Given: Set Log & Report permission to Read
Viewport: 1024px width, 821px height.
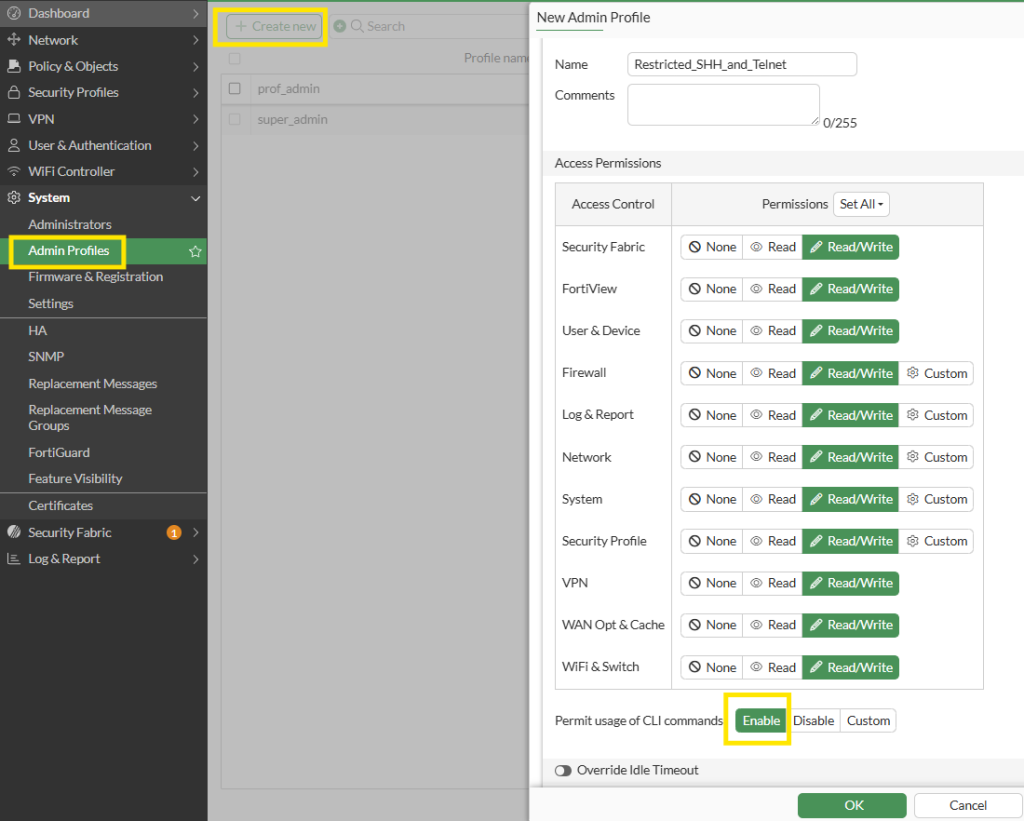Looking at the screenshot, I should pyautogui.click(x=773, y=415).
